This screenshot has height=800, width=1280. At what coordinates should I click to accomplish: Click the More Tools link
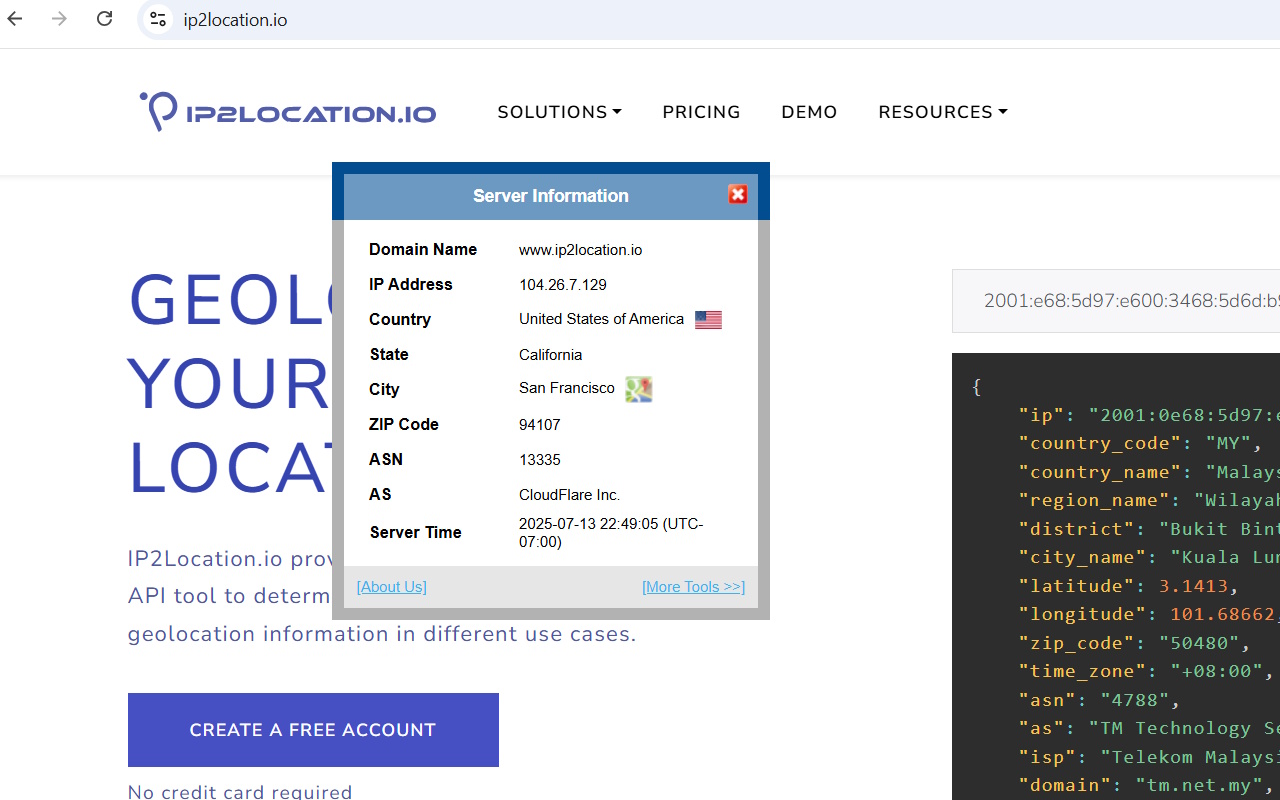coord(693,586)
